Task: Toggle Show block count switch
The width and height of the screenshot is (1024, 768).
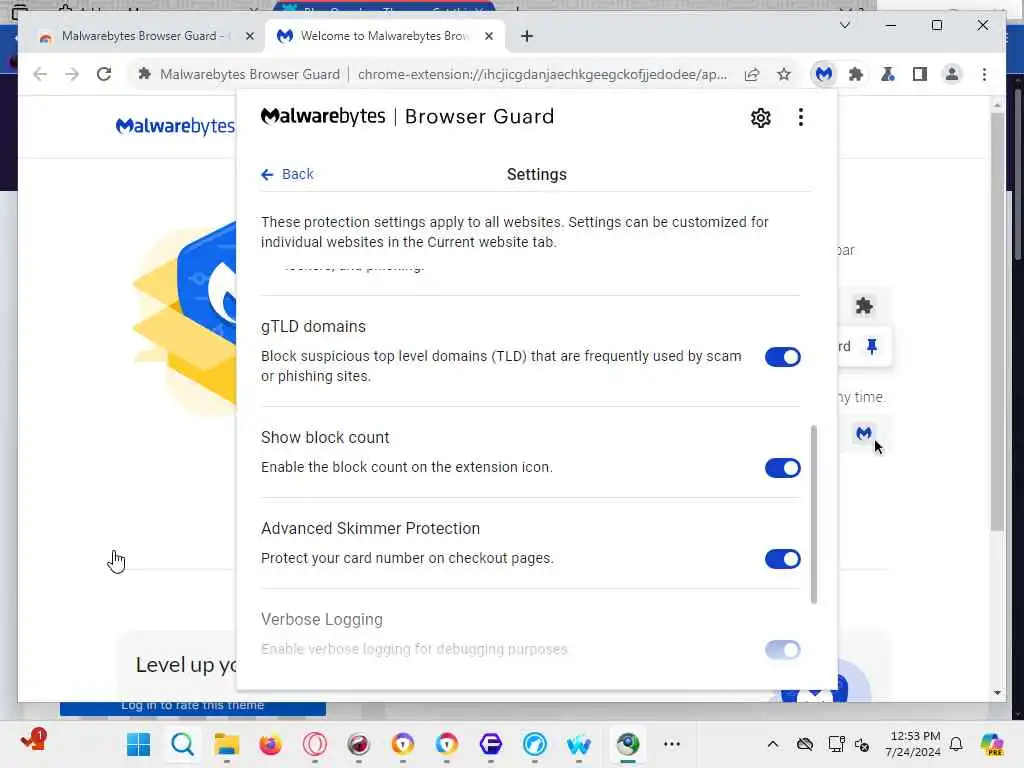Action: [x=782, y=468]
